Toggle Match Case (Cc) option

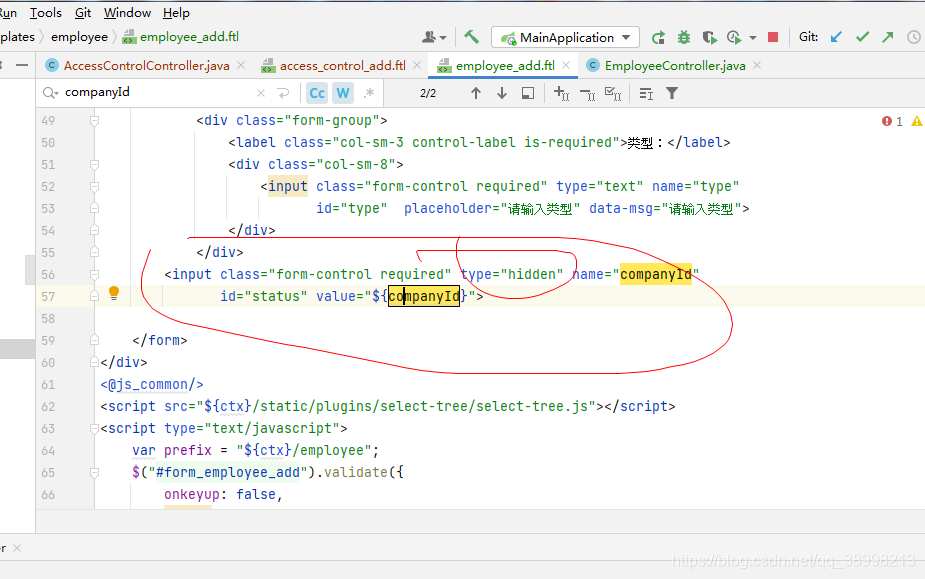coord(317,93)
